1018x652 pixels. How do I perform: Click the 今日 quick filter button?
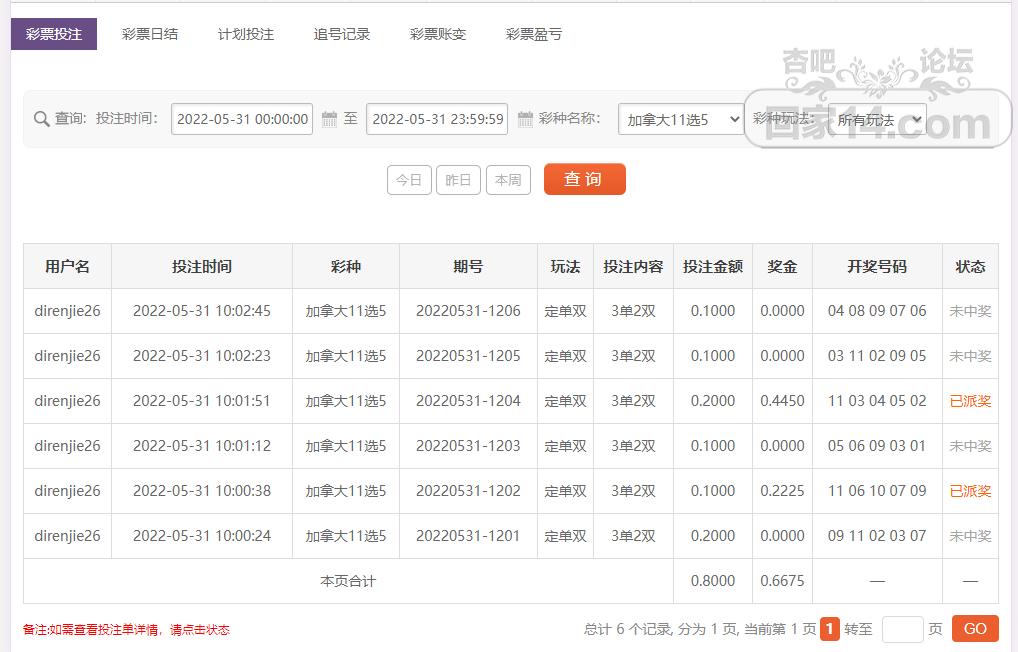[408, 180]
